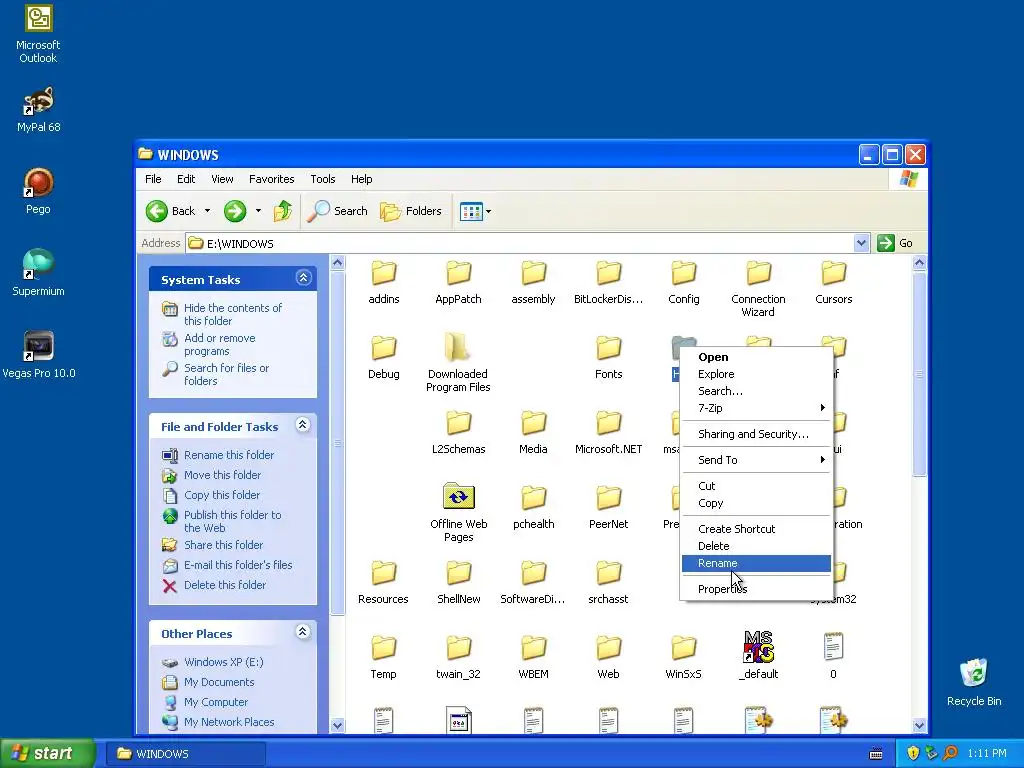Open the Start menu
The width and height of the screenshot is (1024, 768).
coord(47,753)
